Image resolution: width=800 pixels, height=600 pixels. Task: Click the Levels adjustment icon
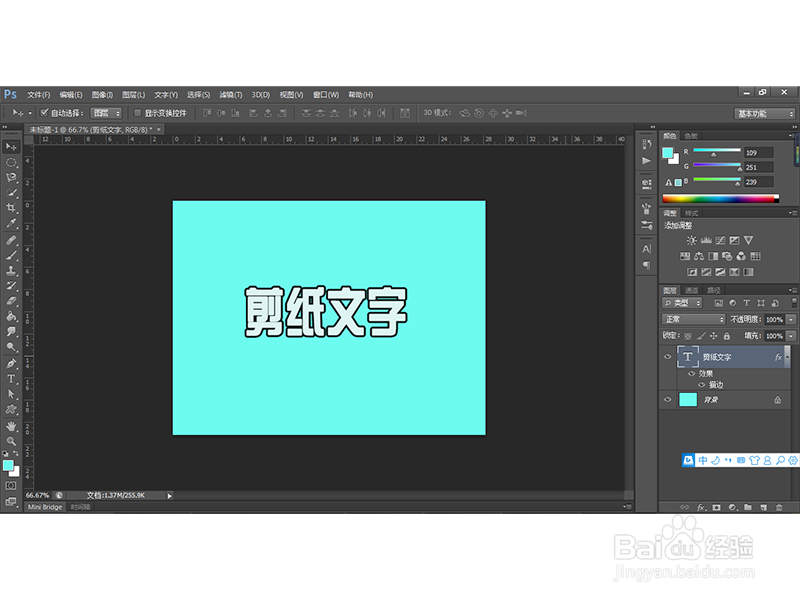coord(706,240)
